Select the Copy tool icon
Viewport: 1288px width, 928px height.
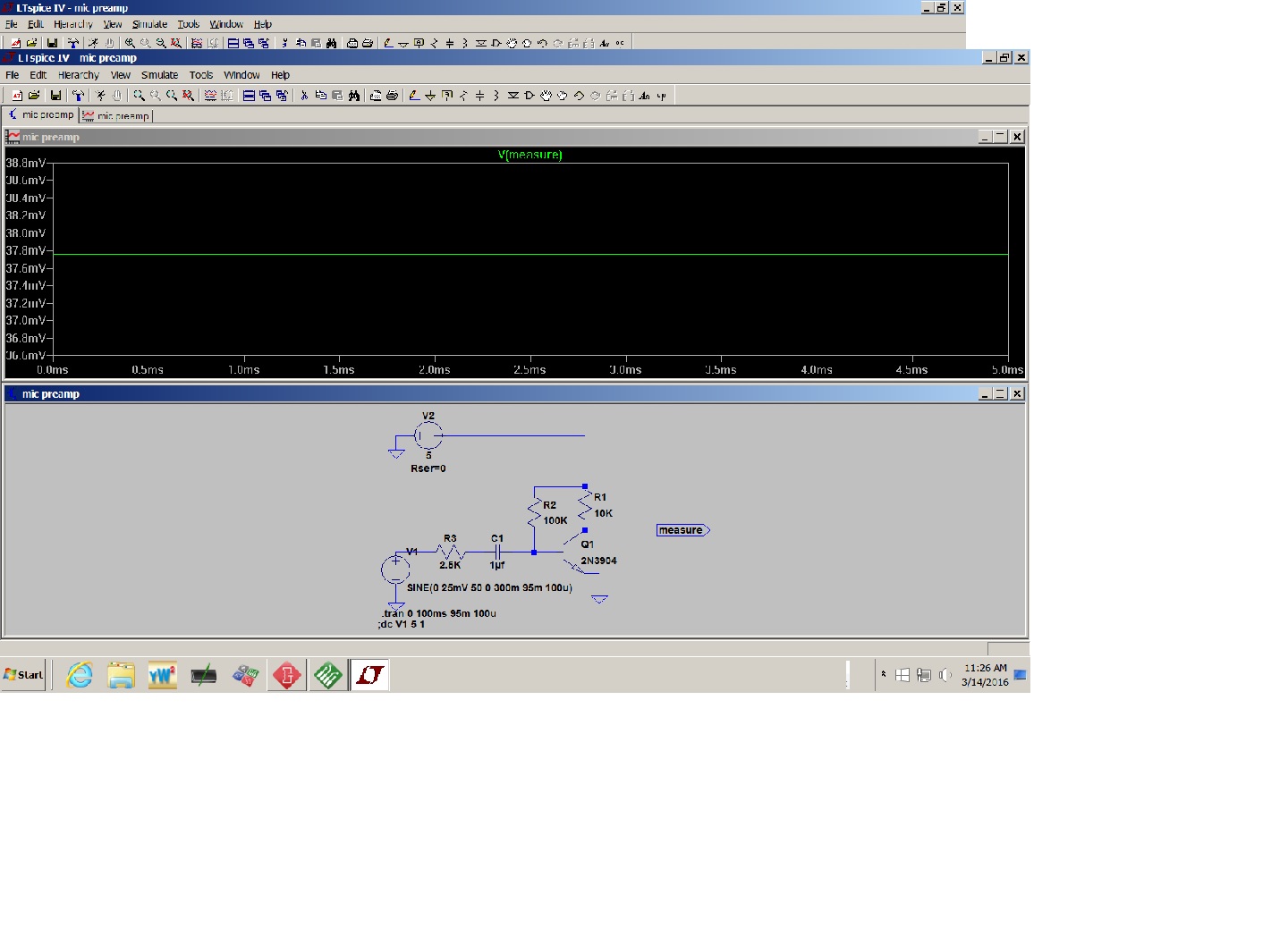[321, 96]
